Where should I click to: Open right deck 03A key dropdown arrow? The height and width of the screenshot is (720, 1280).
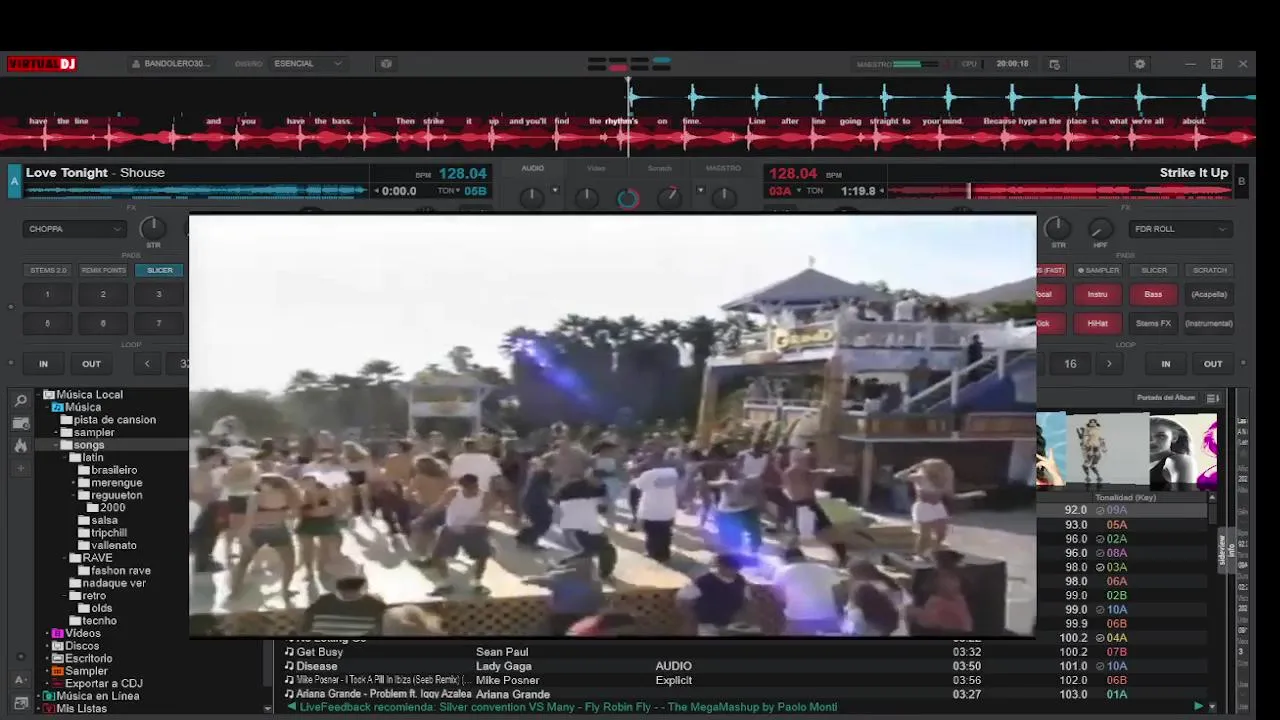click(x=799, y=191)
